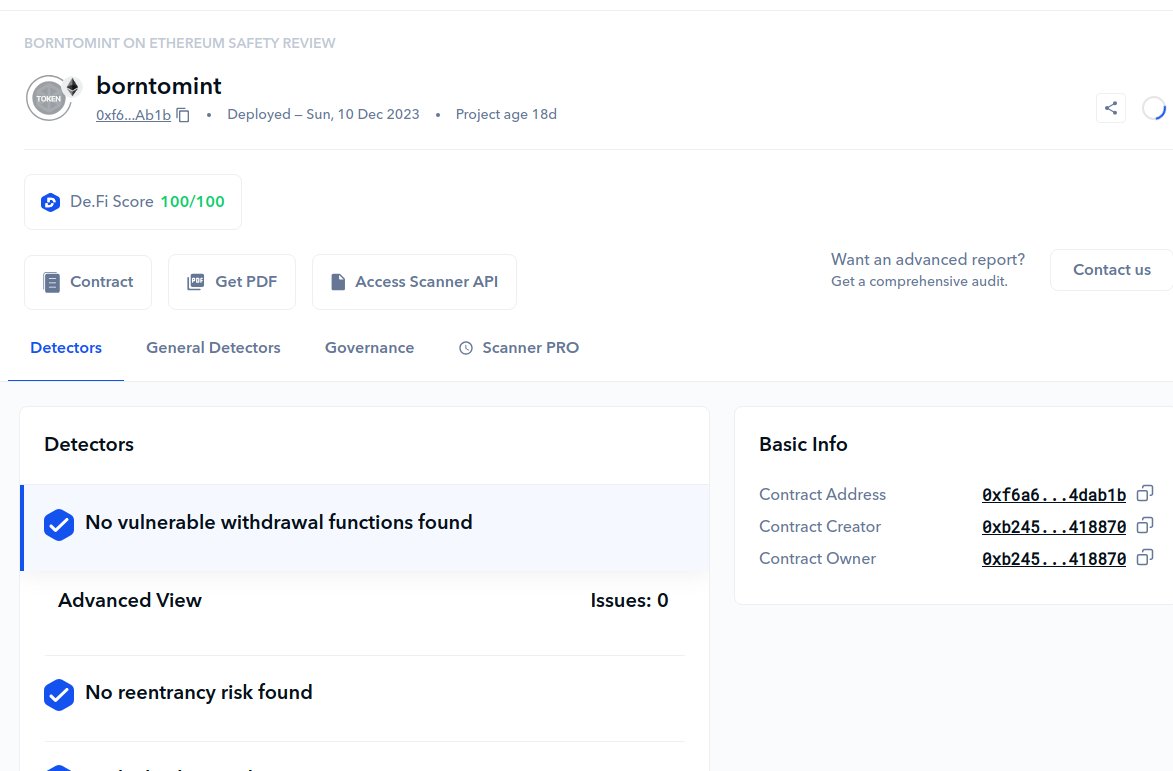Switch to the Detectors tab
The image size is (1173, 771).
(x=66, y=348)
